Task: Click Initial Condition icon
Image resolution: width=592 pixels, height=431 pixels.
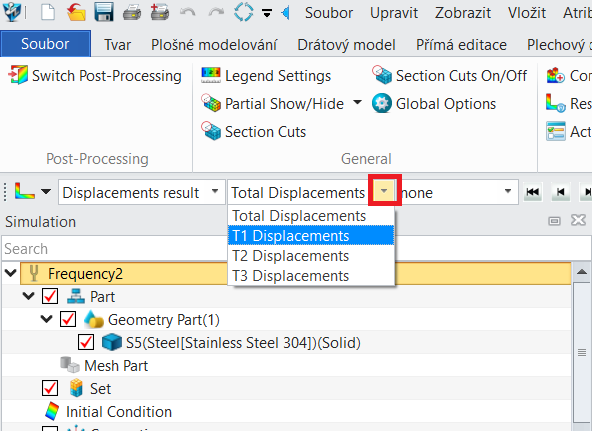Action: [x=52, y=411]
